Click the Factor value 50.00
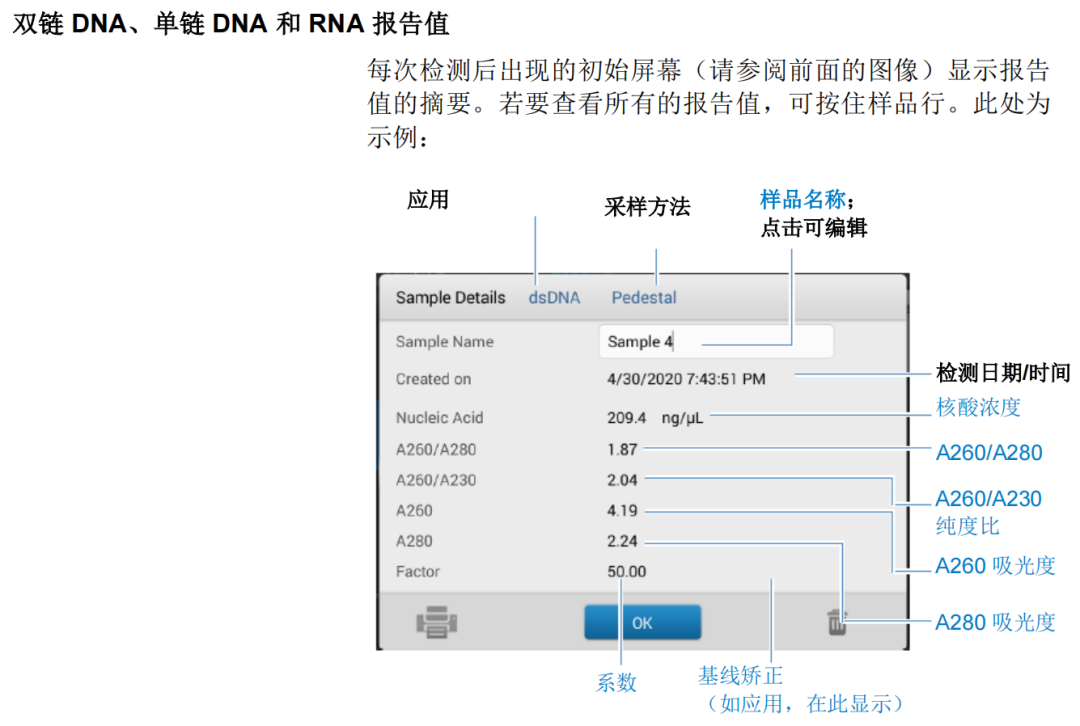Image resolution: width=1080 pixels, height=726 pixels. pyautogui.click(x=626, y=572)
